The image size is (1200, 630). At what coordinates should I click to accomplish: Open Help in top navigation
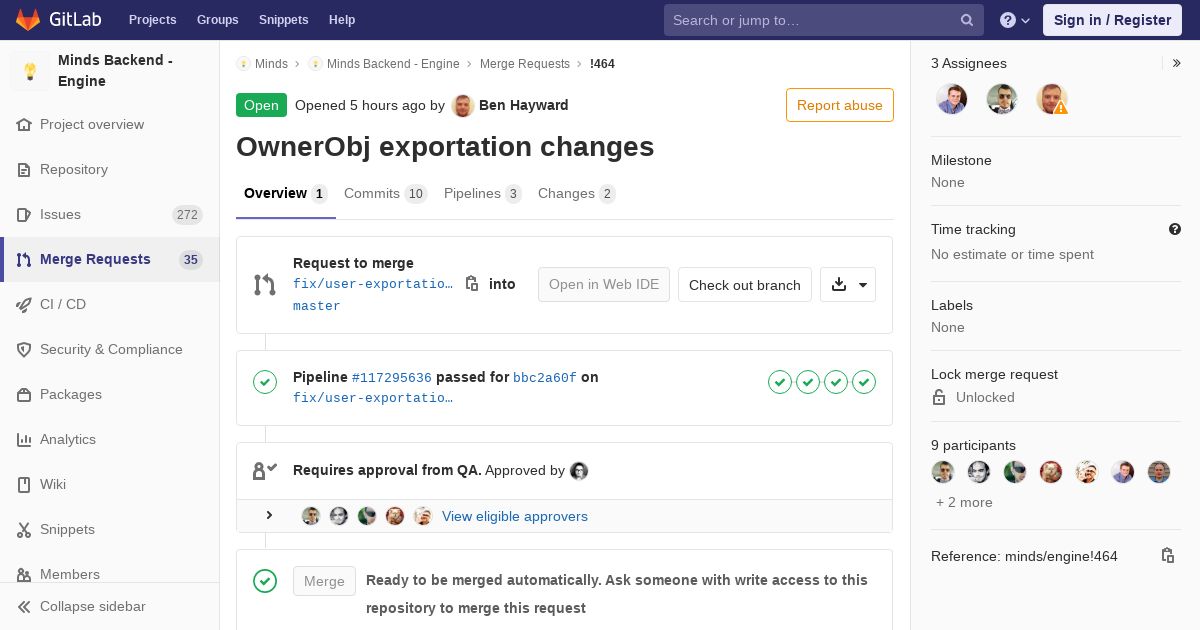tap(342, 20)
